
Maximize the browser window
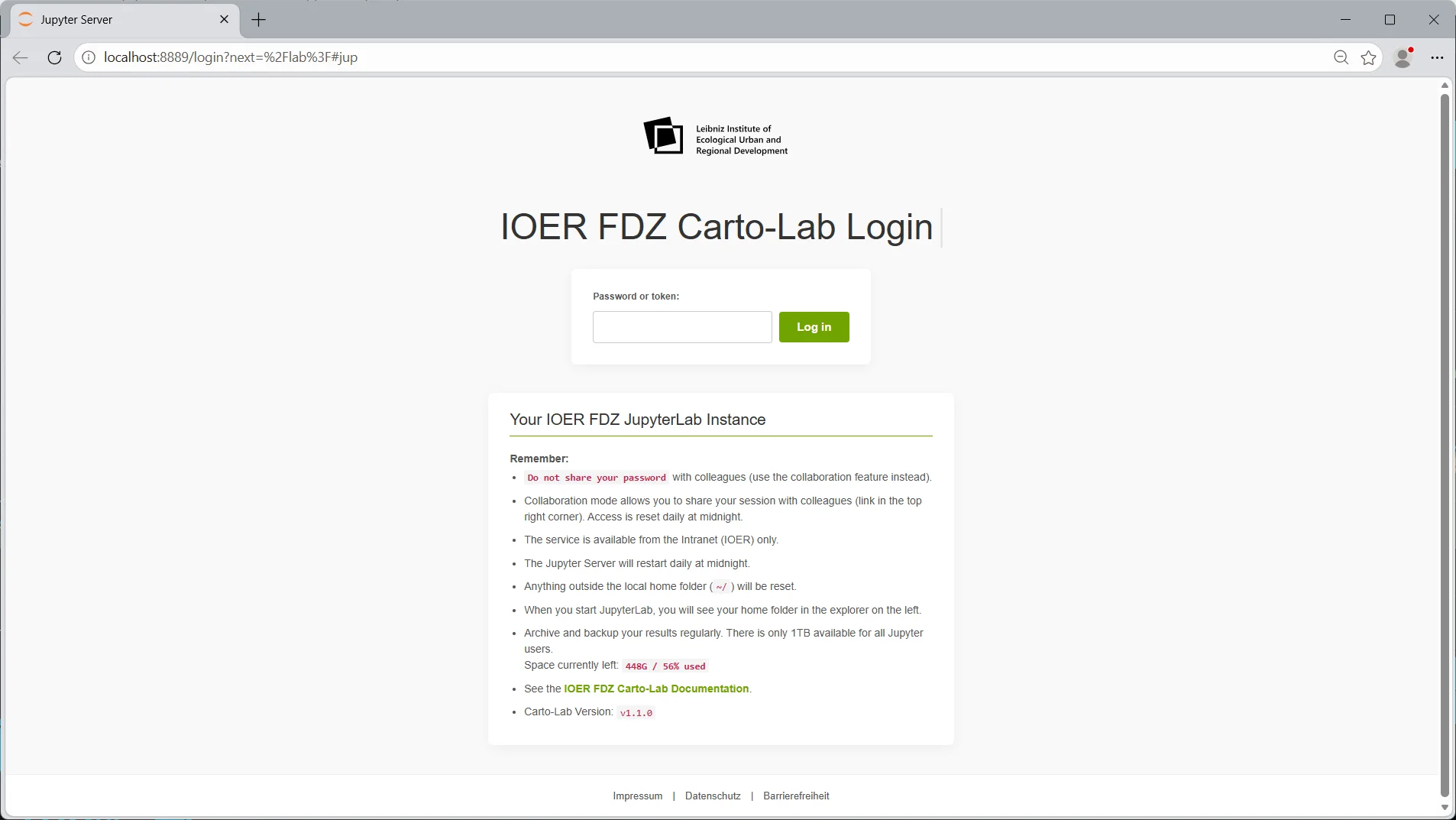tap(1390, 20)
